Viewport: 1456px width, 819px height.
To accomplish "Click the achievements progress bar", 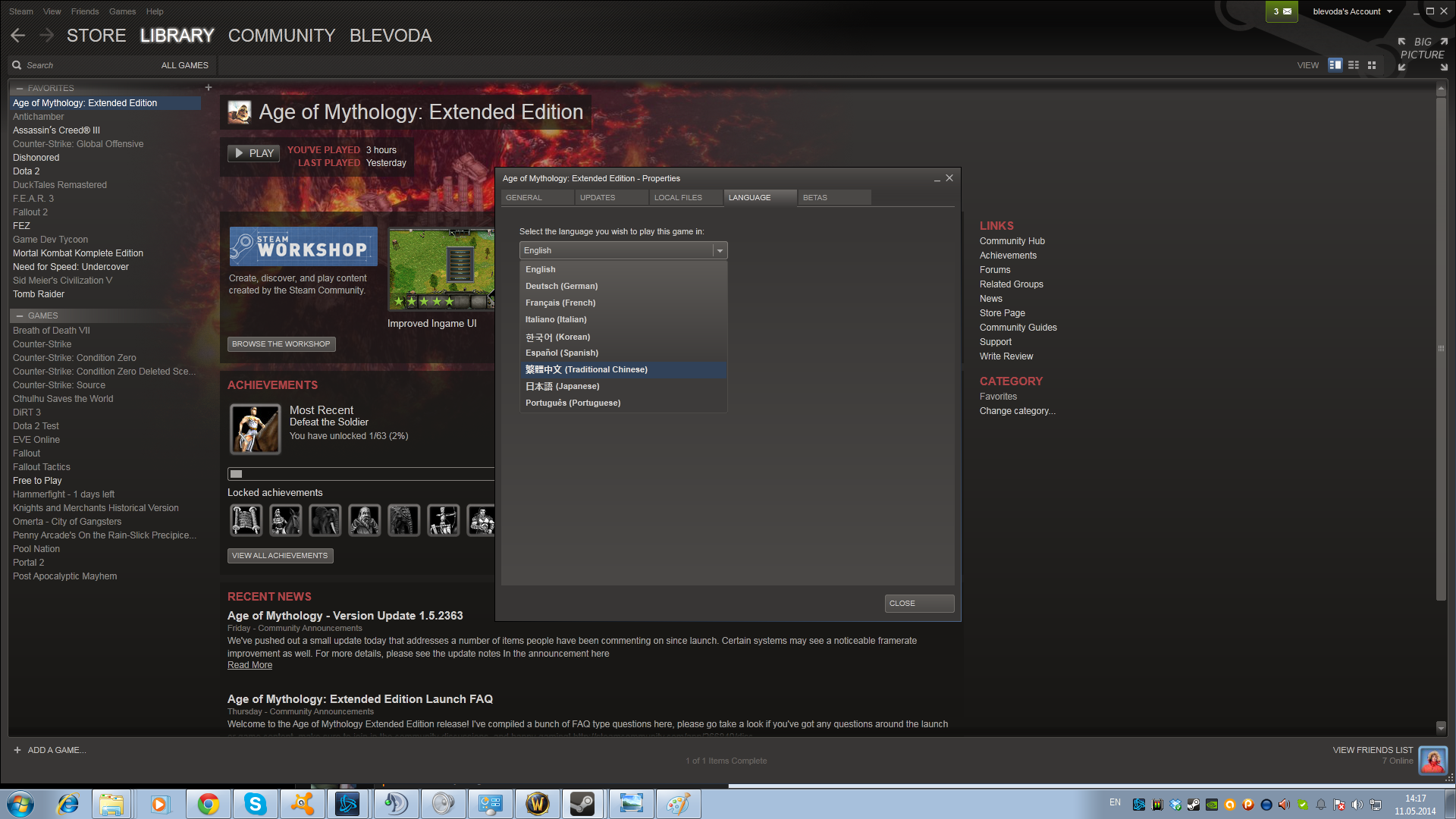I will click(361, 474).
